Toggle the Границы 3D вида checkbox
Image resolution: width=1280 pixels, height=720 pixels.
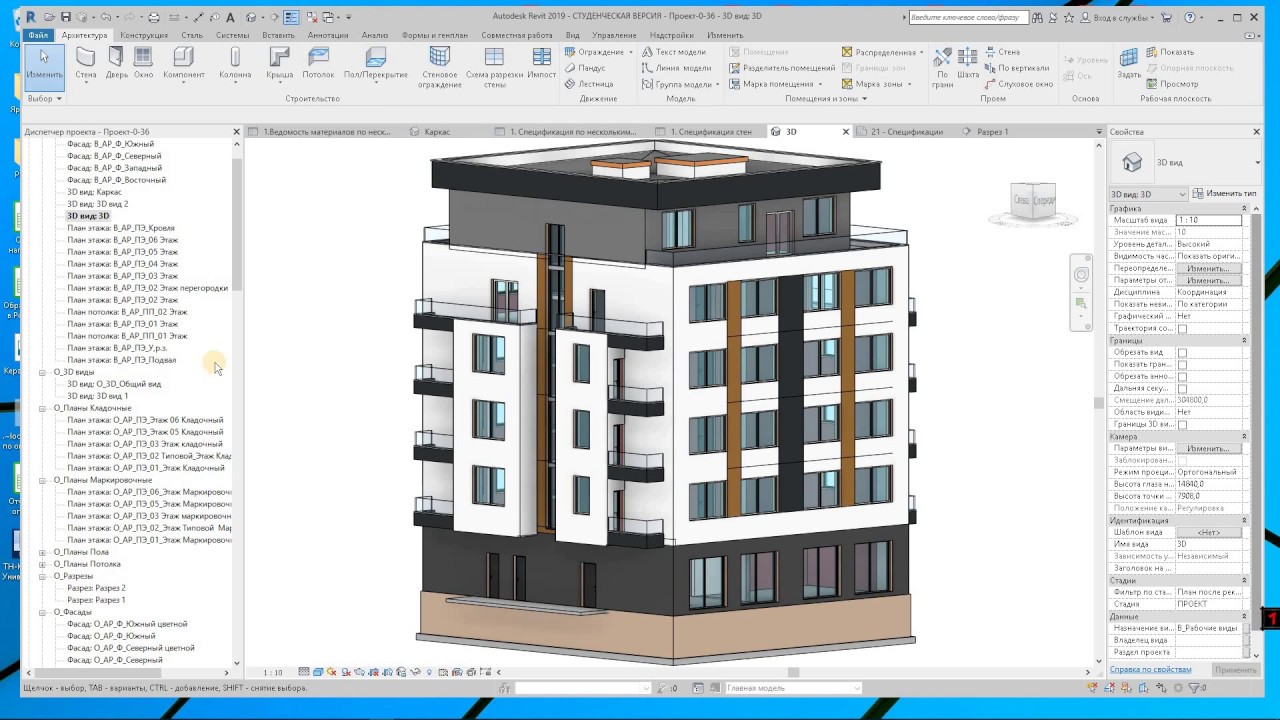(1182, 424)
